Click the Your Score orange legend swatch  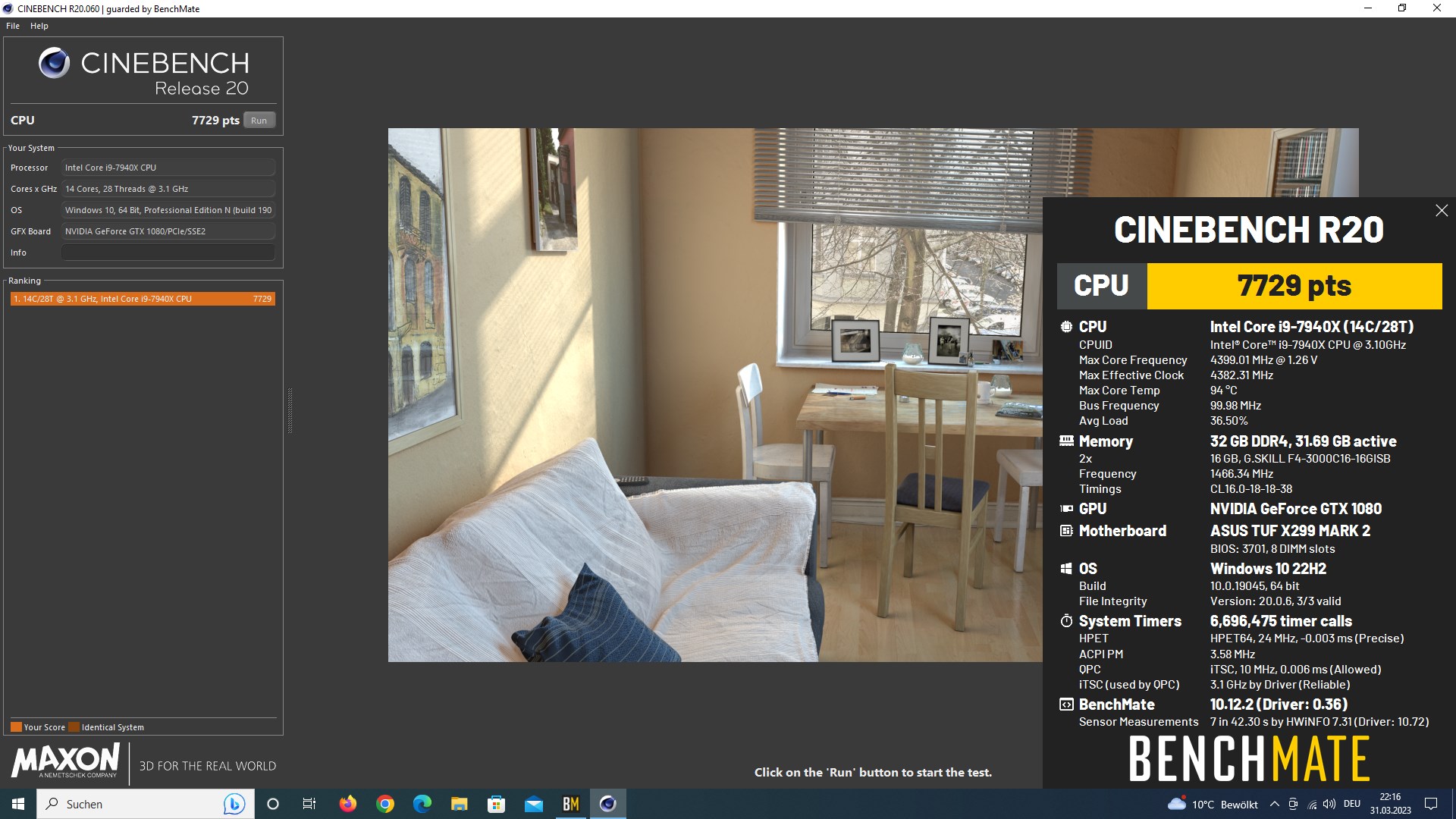pos(16,726)
